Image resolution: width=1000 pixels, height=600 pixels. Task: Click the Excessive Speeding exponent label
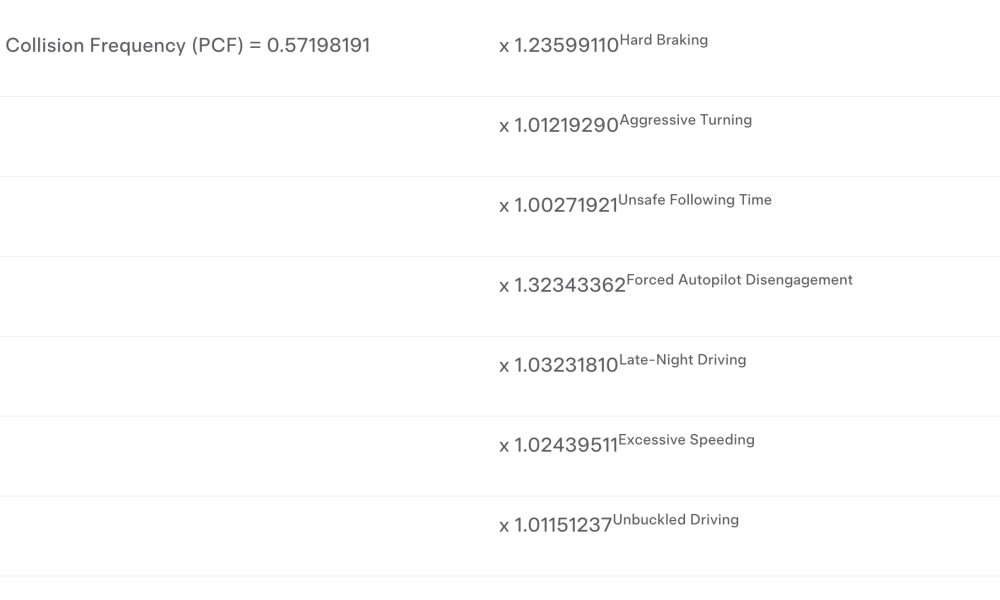(686, 440)
